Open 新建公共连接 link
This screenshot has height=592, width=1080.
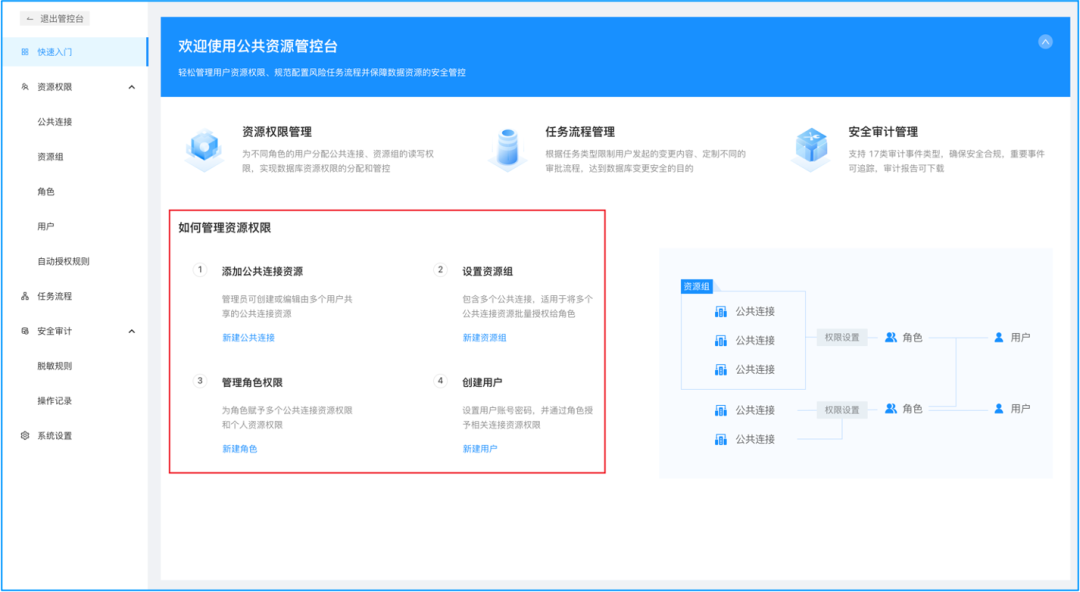tap(249, 337)
